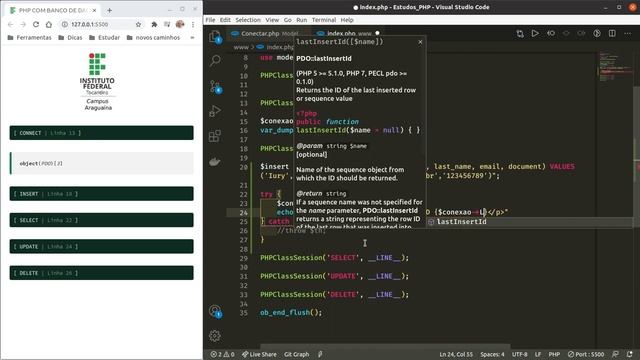Open a new Chrome tab

[109, 10]
